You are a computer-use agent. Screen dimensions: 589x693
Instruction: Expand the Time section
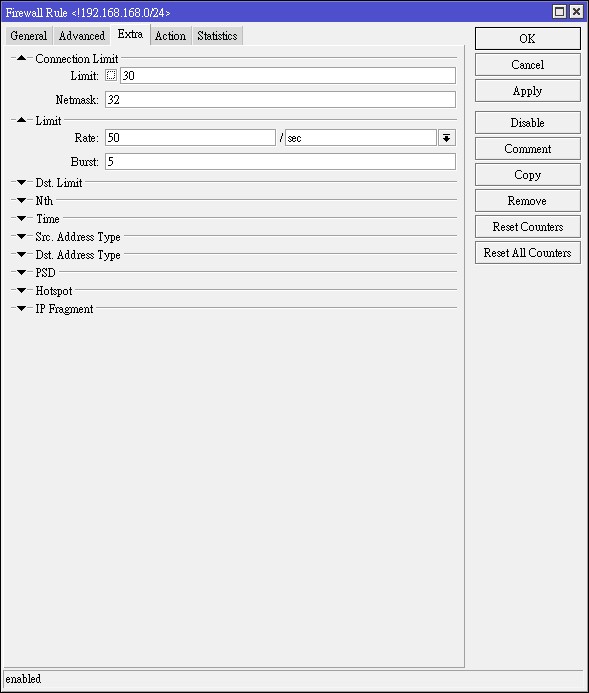tap(21, 218)
